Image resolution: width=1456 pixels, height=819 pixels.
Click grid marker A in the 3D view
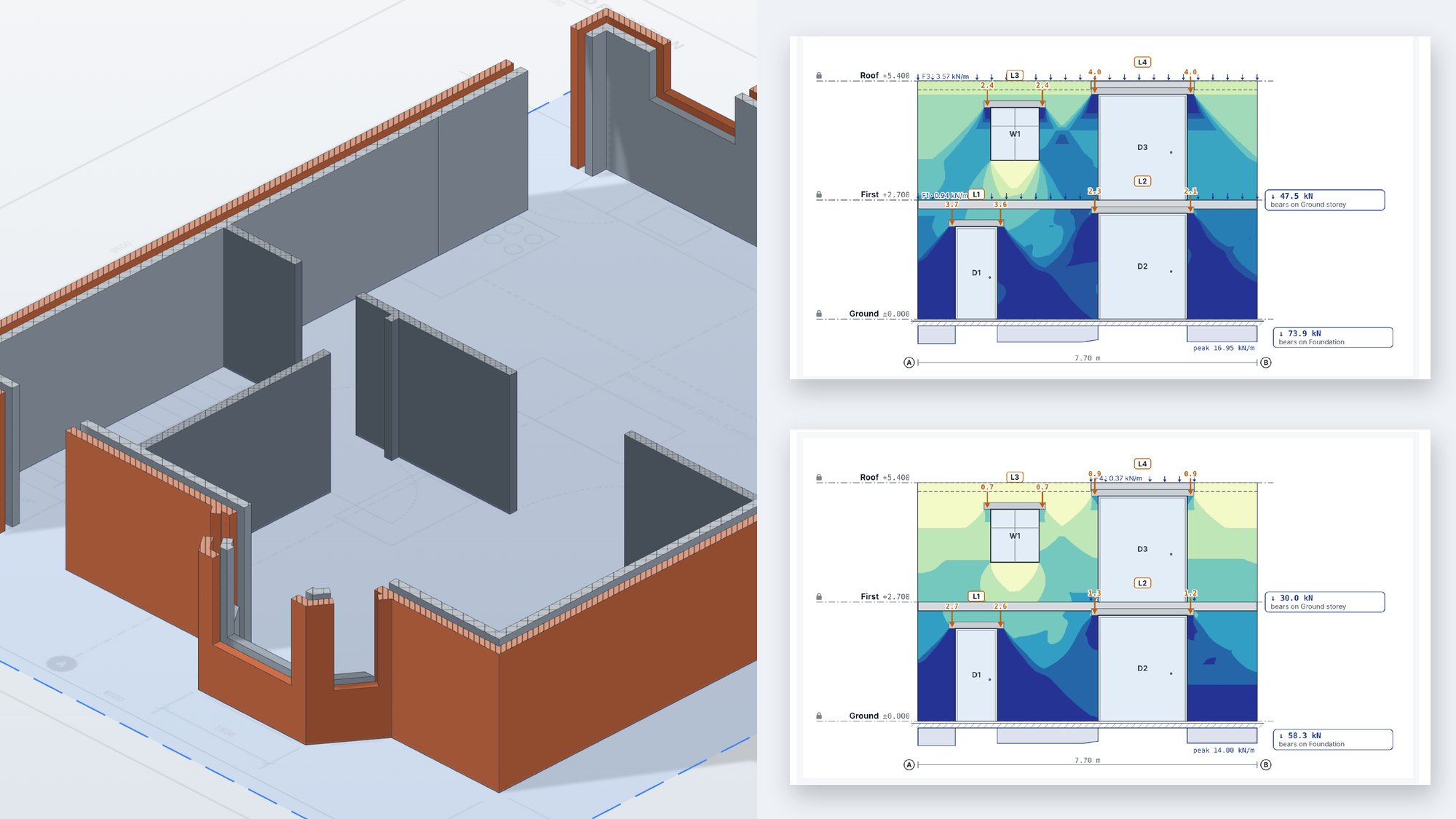click(61, 663)
